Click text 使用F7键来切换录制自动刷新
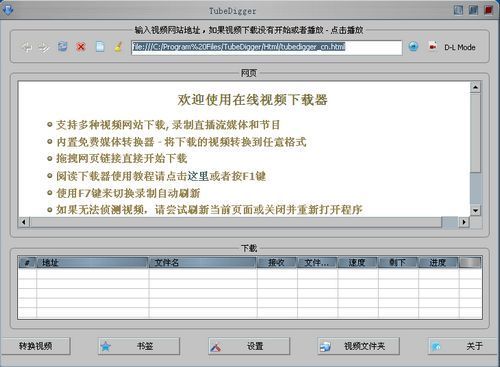This screenshot has height=367, width=500. tap(128, 193)
